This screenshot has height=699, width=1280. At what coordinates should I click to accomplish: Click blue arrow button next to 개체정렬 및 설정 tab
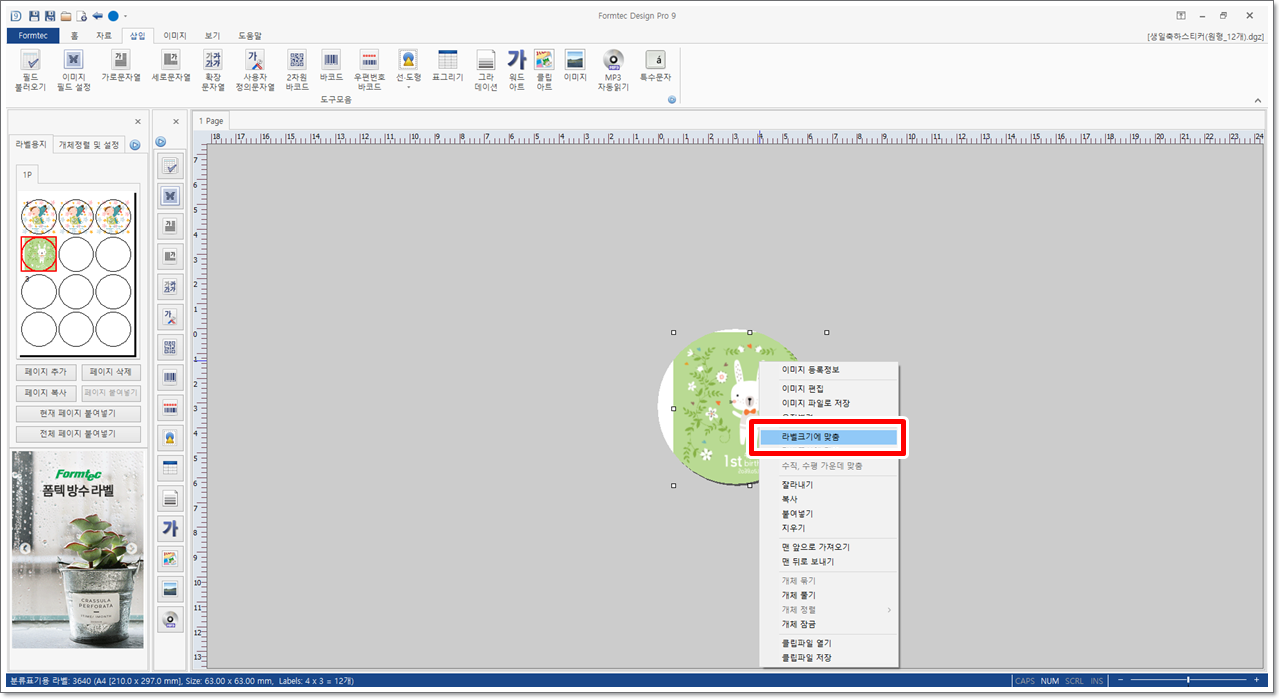coord(135,144)
